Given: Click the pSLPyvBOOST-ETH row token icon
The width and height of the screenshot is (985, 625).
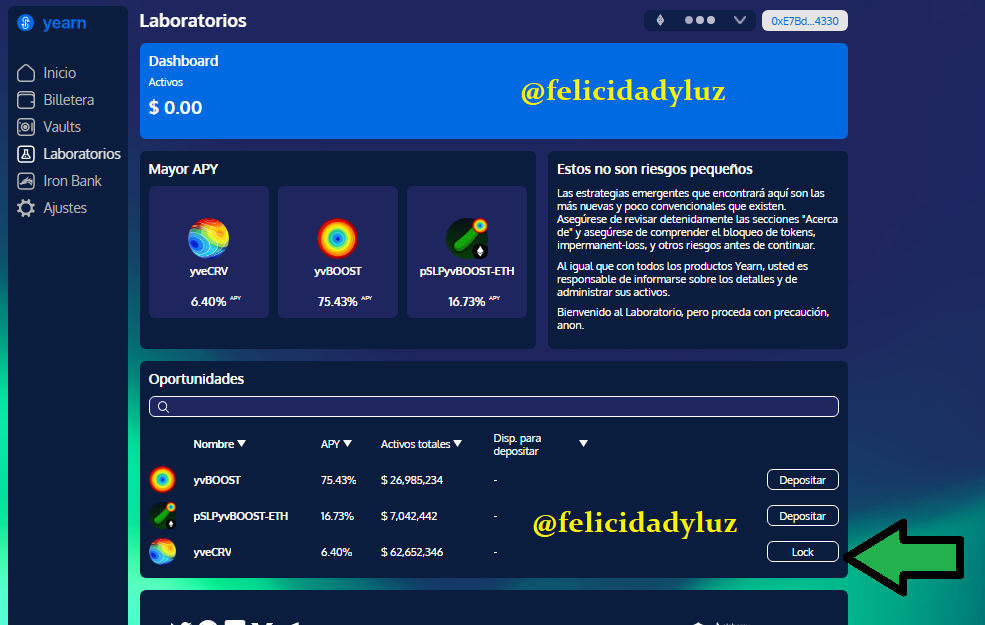Looking at the screenshot, I should 163,516.
